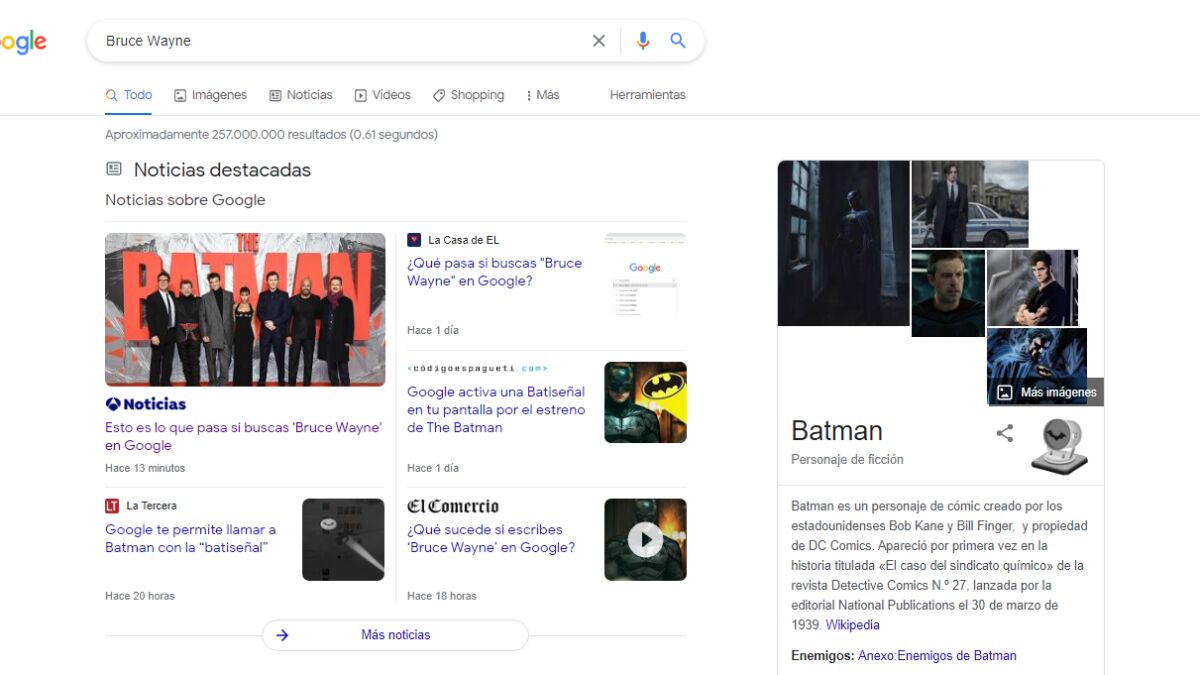
Task: Switch to the Noticias tab
Action: [300, 95]
